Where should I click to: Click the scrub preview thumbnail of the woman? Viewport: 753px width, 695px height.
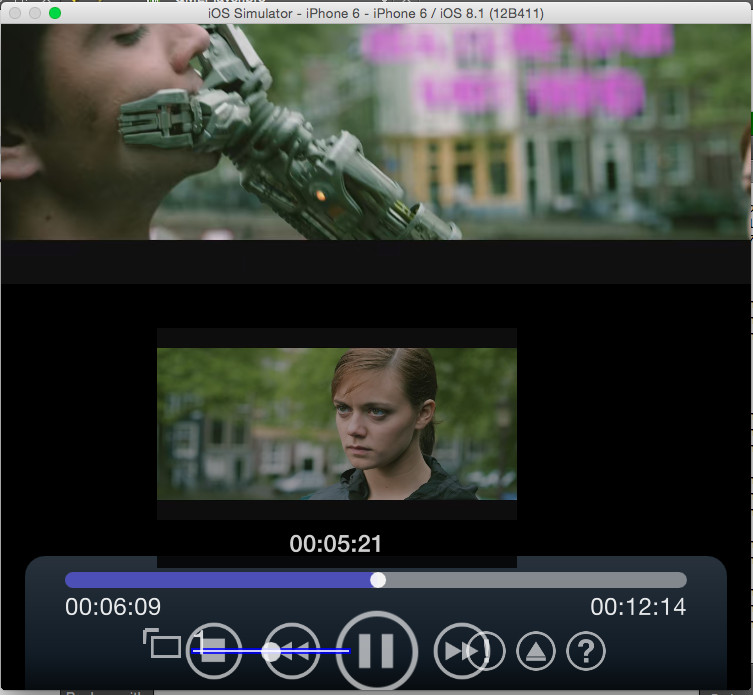pos(337,424)
